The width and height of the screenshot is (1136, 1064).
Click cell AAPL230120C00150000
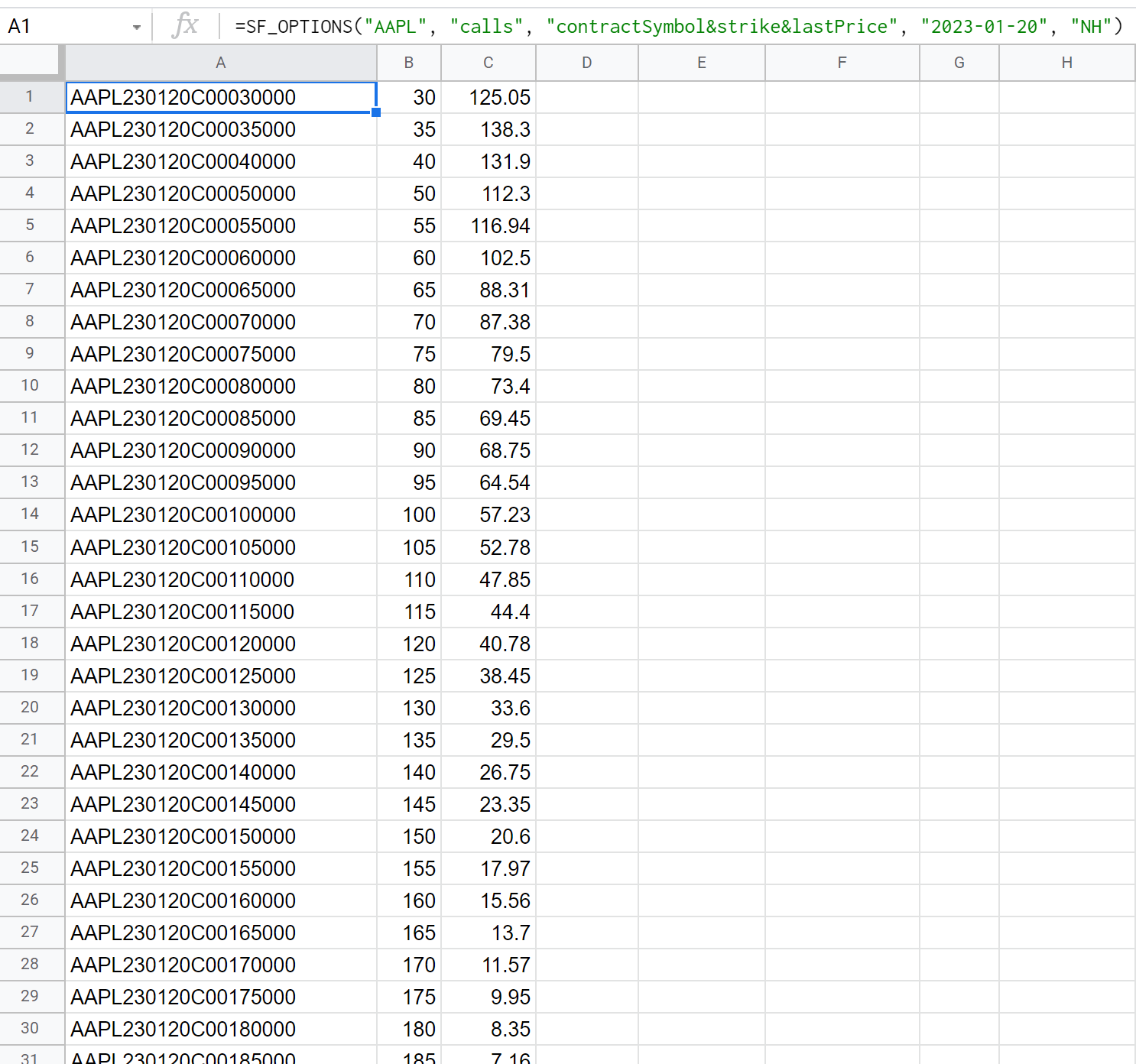(x=221, y=836)
